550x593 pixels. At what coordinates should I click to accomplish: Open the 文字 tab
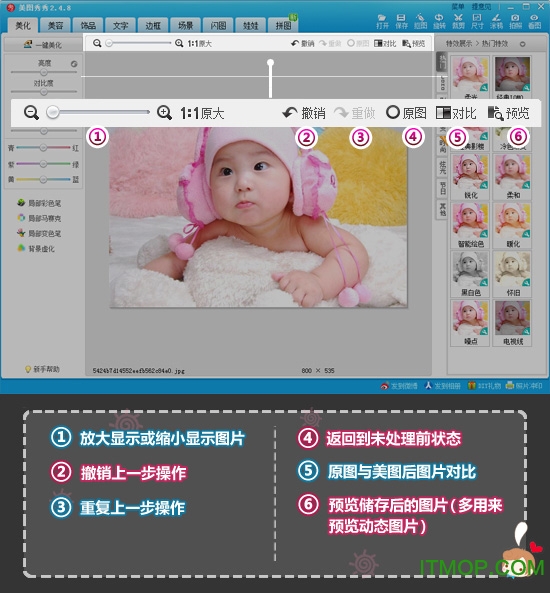(x=120, y=25)
